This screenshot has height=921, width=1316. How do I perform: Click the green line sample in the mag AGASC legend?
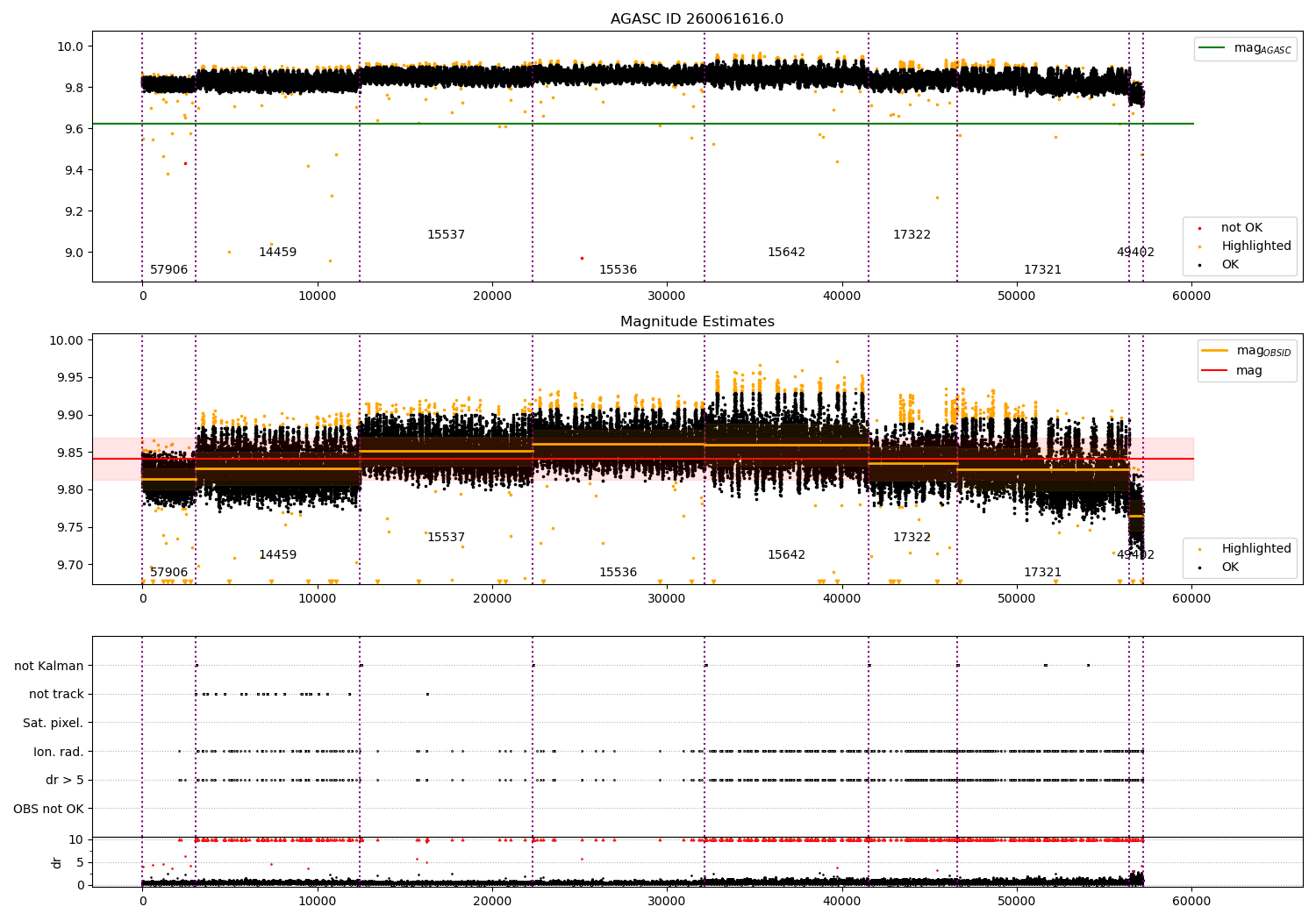pos(1212,48)
